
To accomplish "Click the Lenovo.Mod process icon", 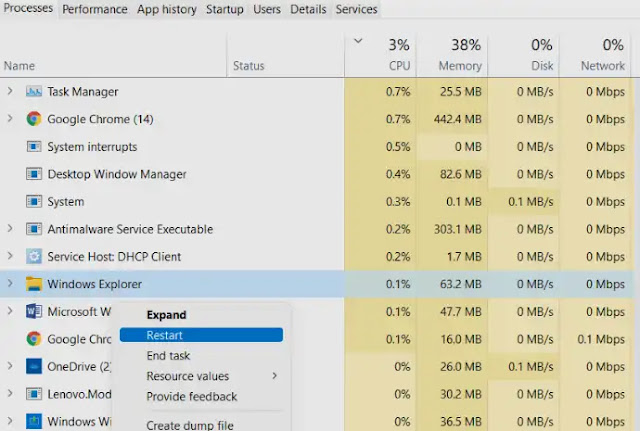I will click(x=34, y=394).
